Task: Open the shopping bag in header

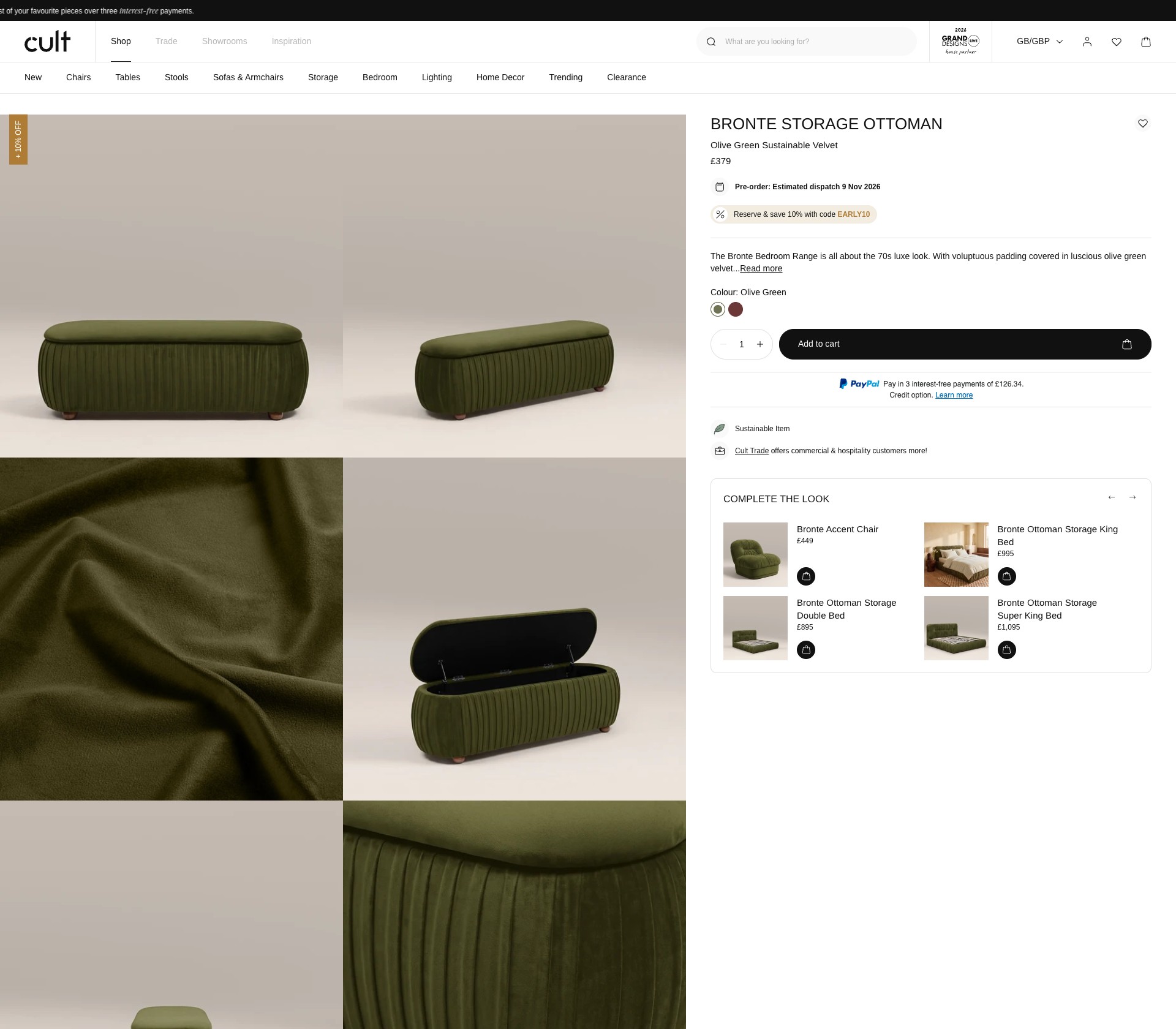Action: (x=1146, y=42)
